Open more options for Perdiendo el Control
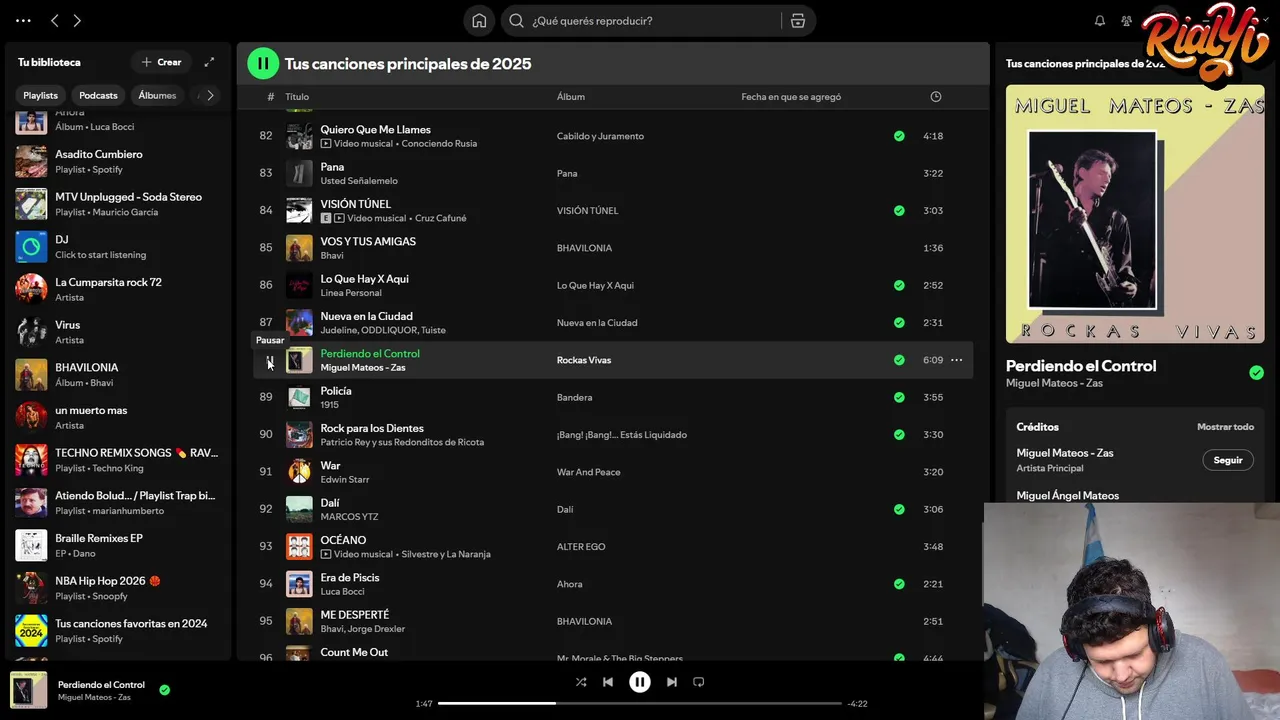This screenshot has width=1280, height=720. 956,360
